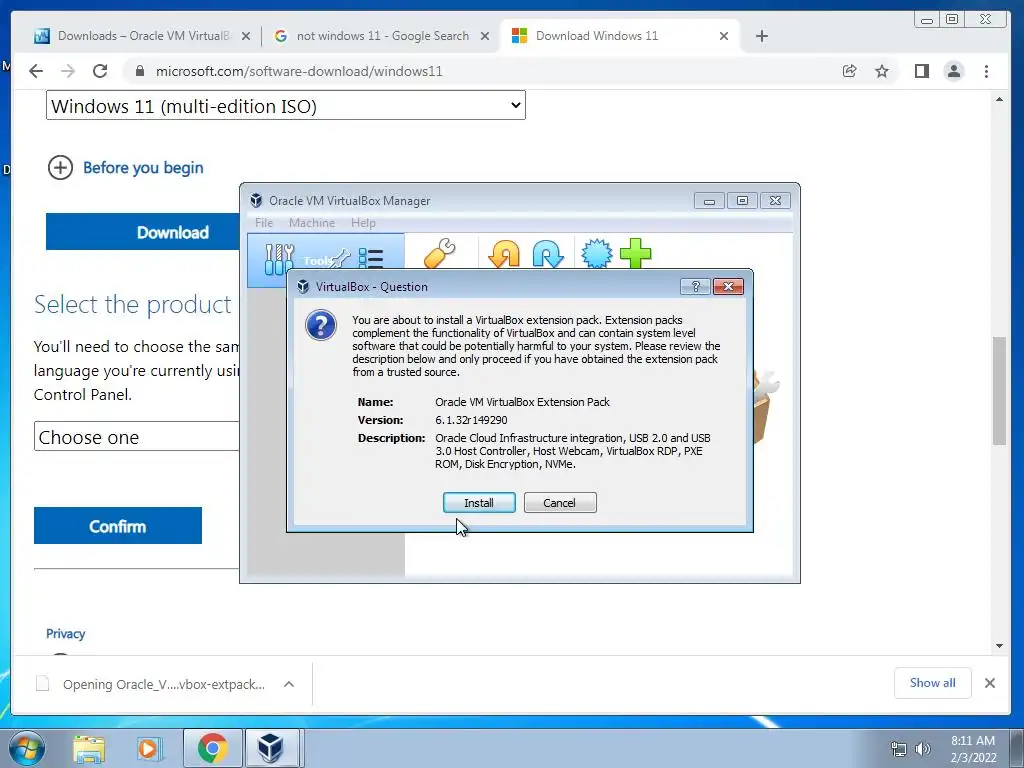Image resolution: width=1024 pixels, height=768 pixels.
Task: Go back in Chrome
Action: (x=36, y=71)
